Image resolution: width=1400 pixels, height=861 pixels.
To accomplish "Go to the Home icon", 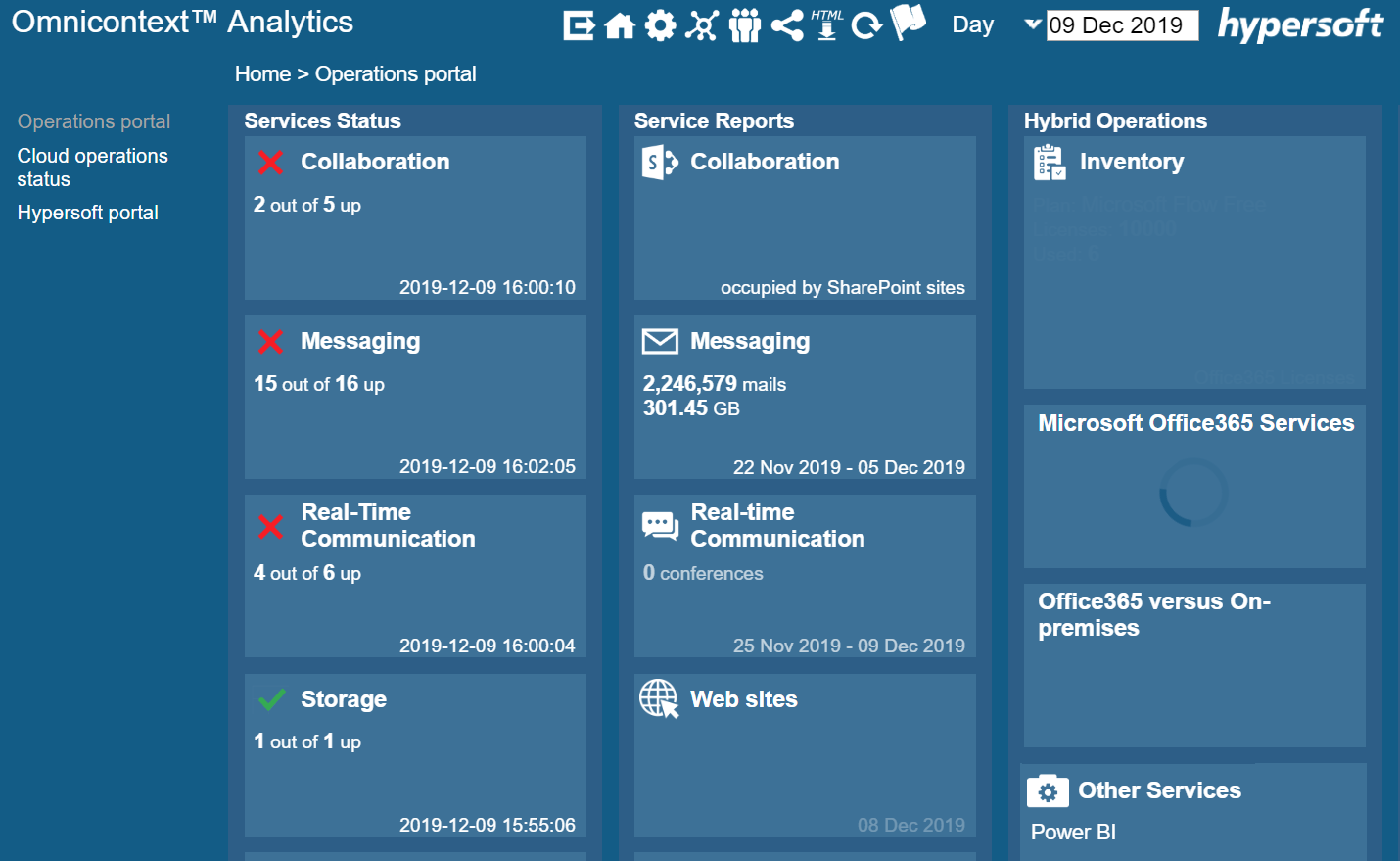I will (620, 25).
